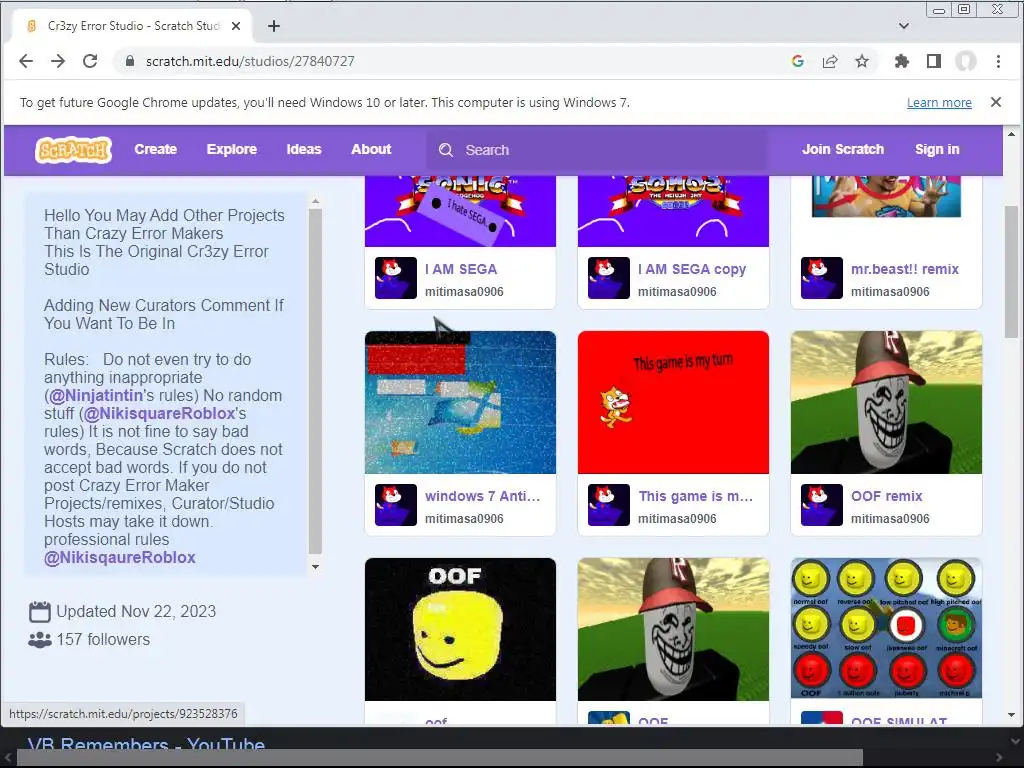Click the Scratch Search field

(597, 150)
